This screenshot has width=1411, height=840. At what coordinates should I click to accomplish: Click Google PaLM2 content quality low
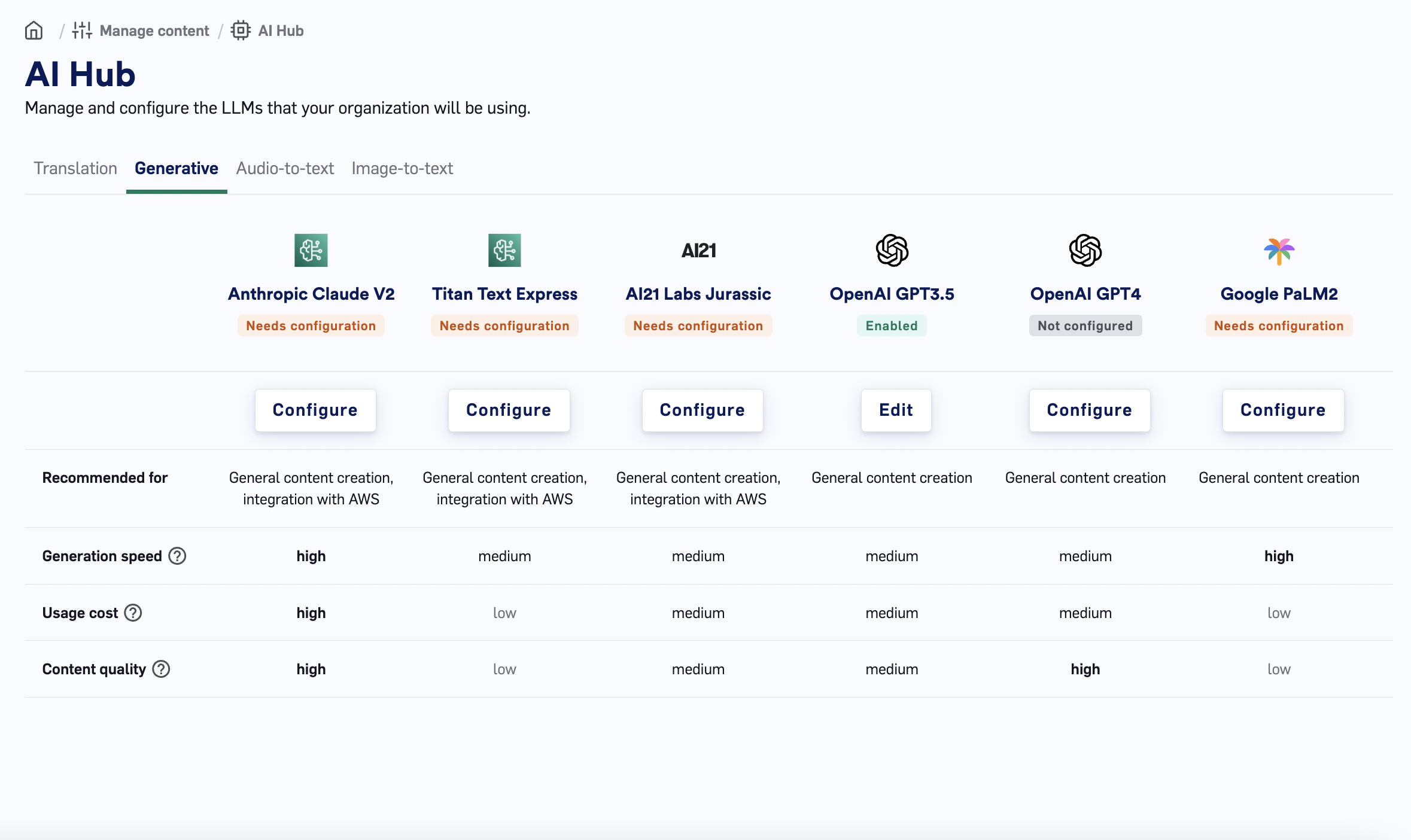[1279, 669]
